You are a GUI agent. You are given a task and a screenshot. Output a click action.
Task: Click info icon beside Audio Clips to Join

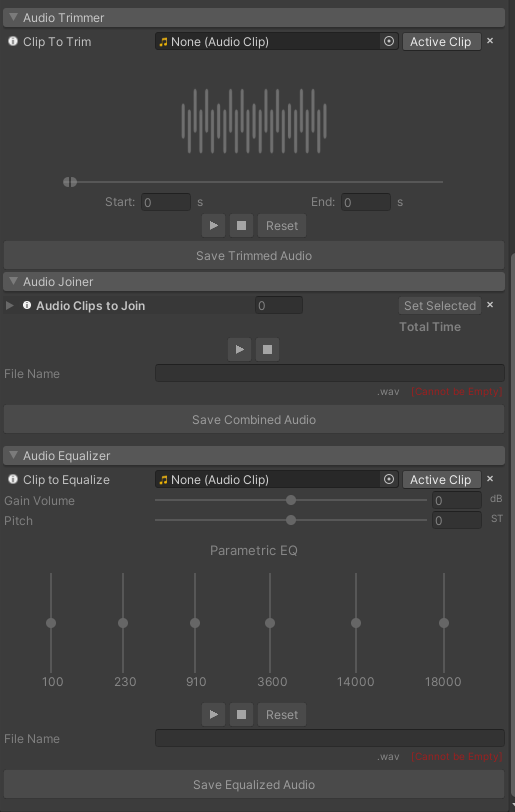click(x=27, y=306)
